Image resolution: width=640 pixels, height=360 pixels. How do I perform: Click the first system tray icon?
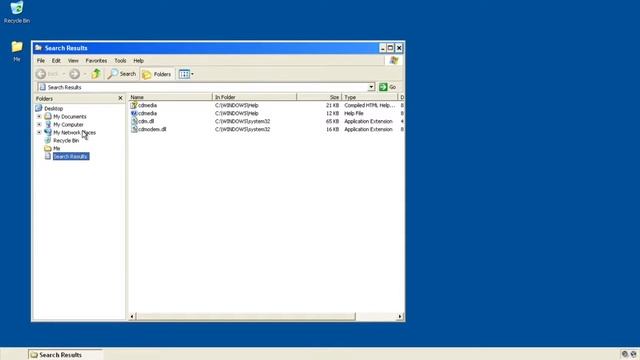click(x=624, y=354)
